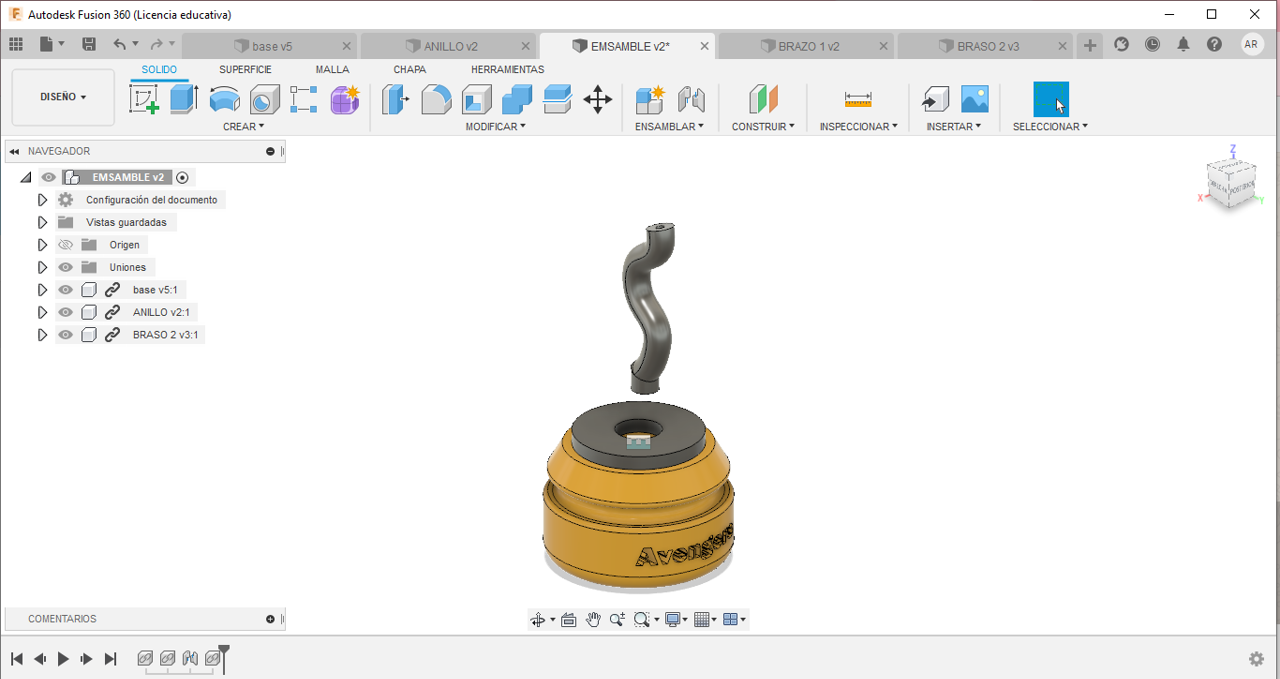
Task: Expand Vistas guardadas
Action: (x=42, y=222)
